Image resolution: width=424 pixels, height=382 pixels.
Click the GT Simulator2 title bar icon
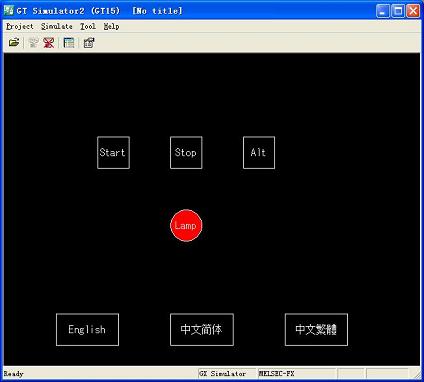pyautogui.click(x=9, y=10)
